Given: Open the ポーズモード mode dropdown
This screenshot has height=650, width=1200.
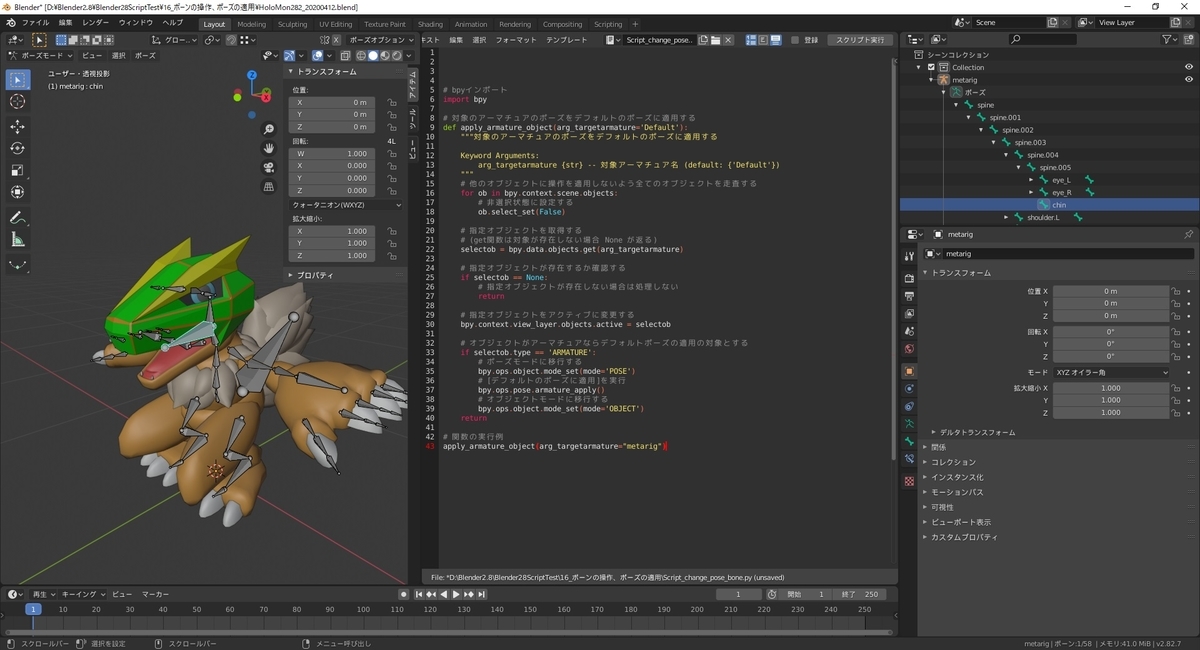Looking at the screenshot, I should pyautogui.click(x=42, y=56).
